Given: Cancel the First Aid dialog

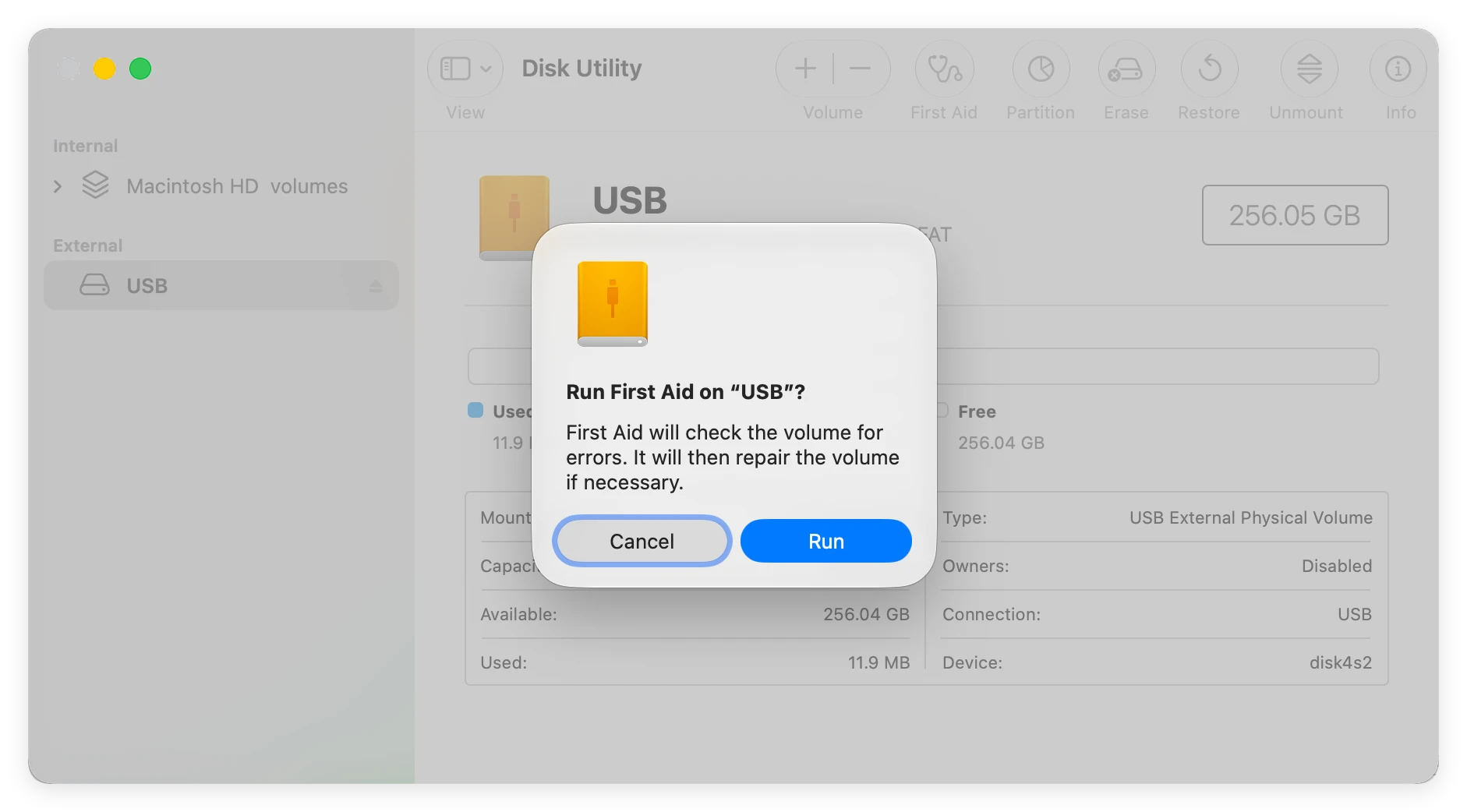Looking at the screenshot, I should [x=642, y=541].
